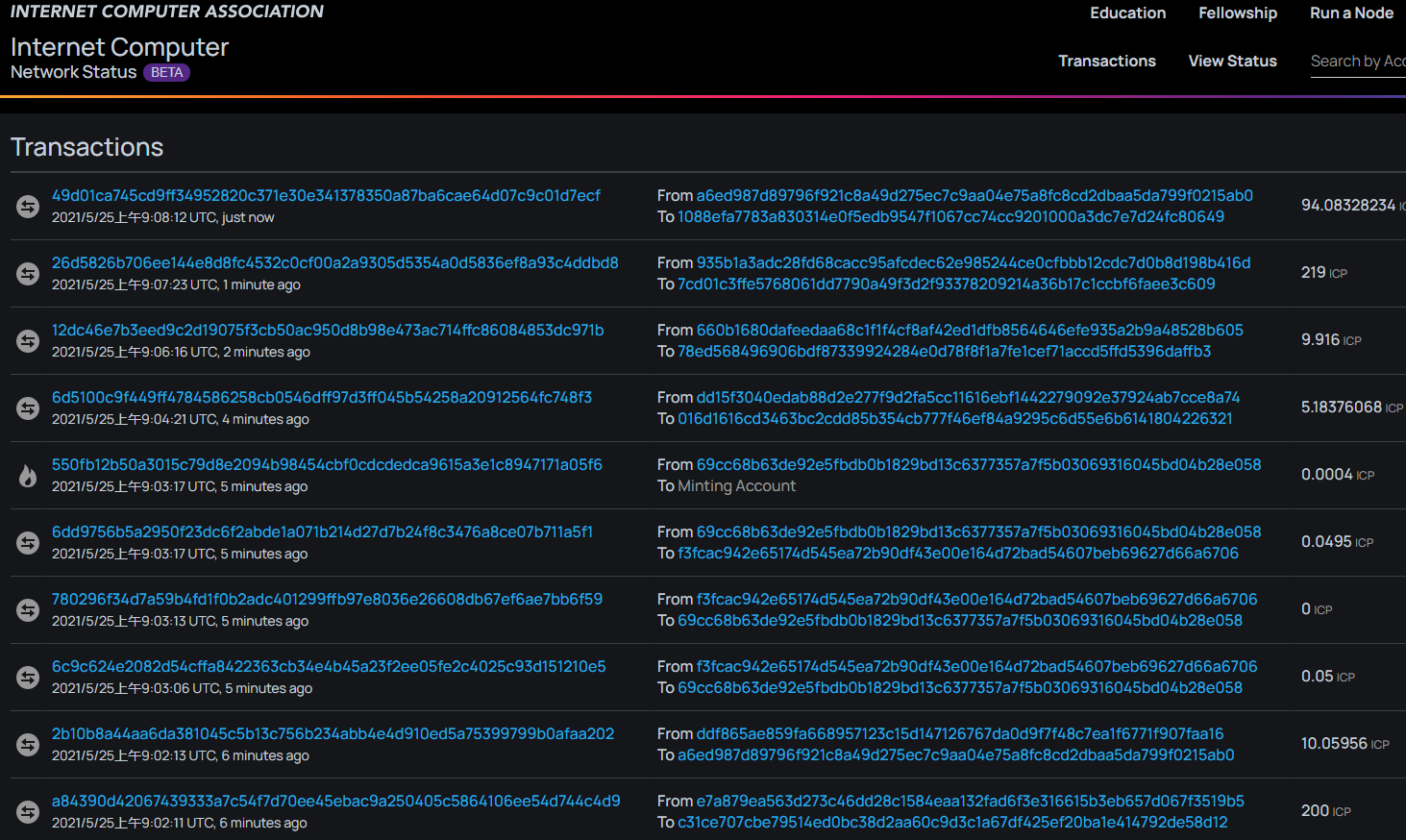Open recipient address 7cd01c3ffe576806
The image size is (1406, 840).
point(946,284)
